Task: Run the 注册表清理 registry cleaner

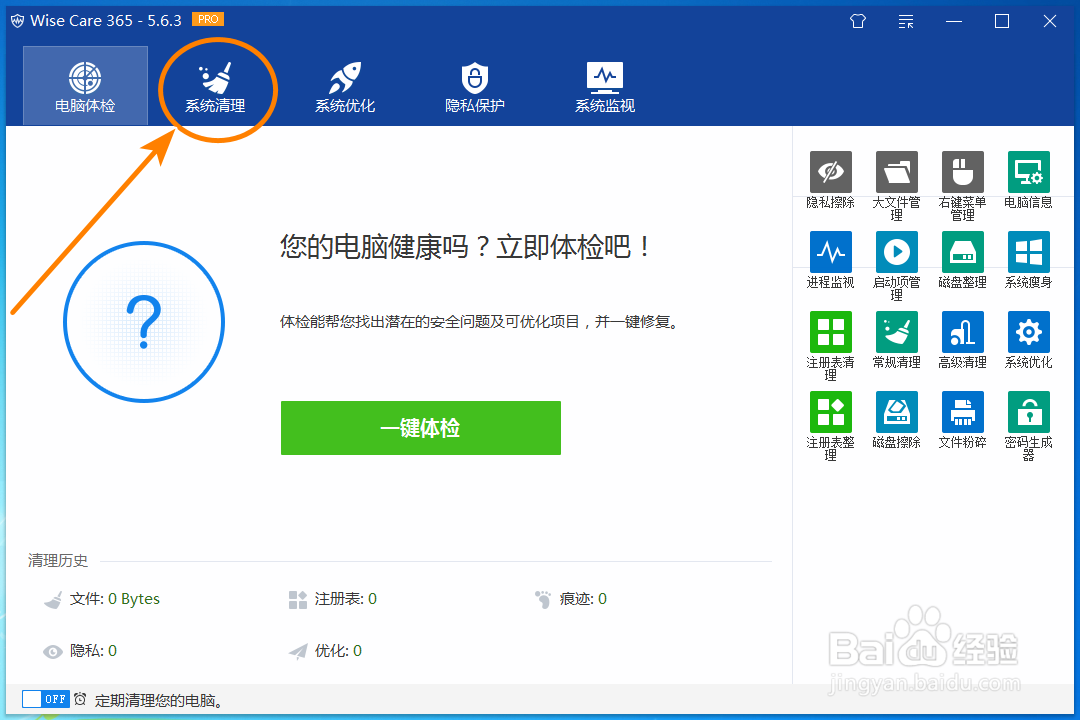Action: pyautogui.click(x=830, y=332)
